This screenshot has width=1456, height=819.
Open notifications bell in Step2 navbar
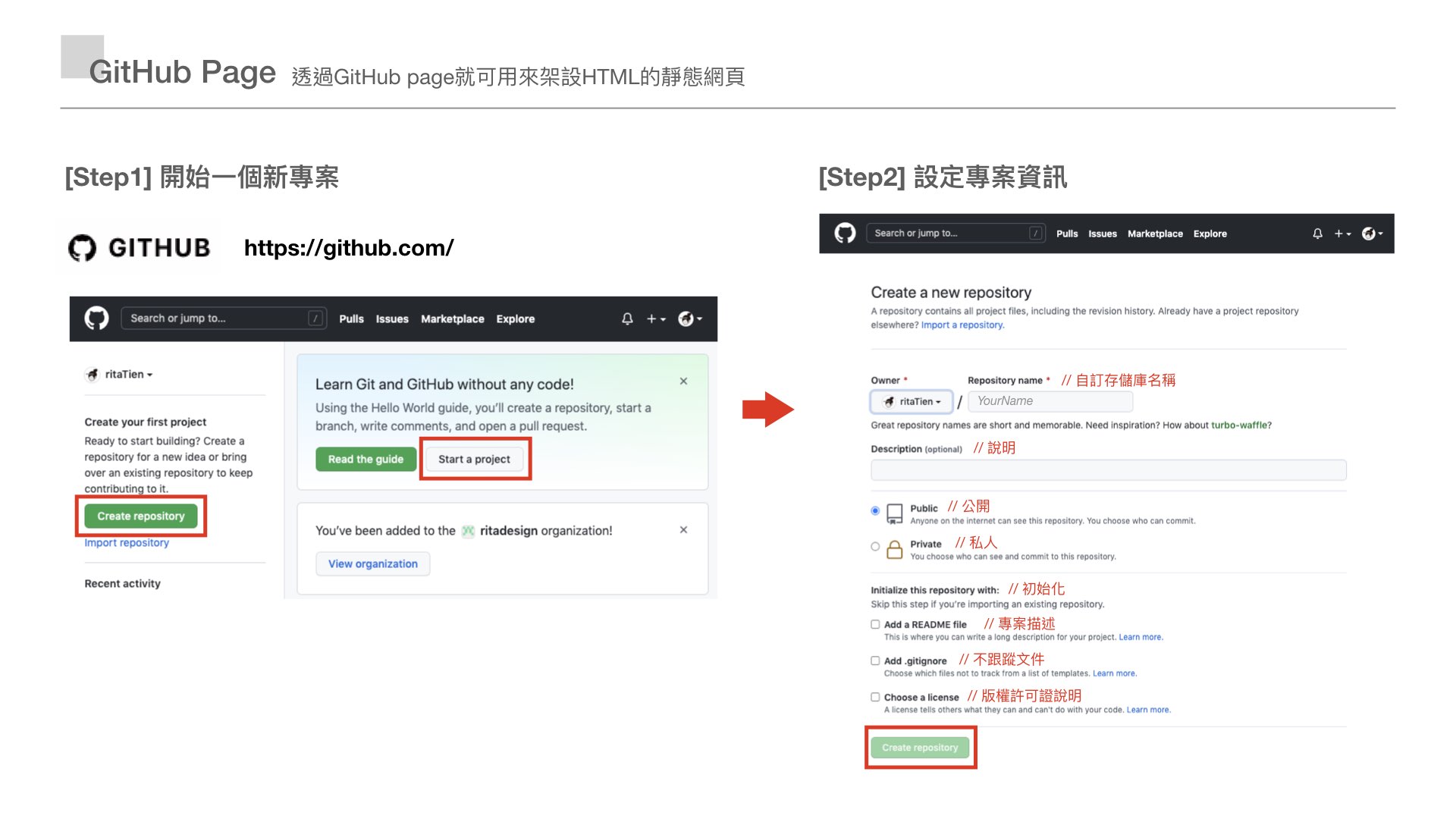[x=1317, y=234]
